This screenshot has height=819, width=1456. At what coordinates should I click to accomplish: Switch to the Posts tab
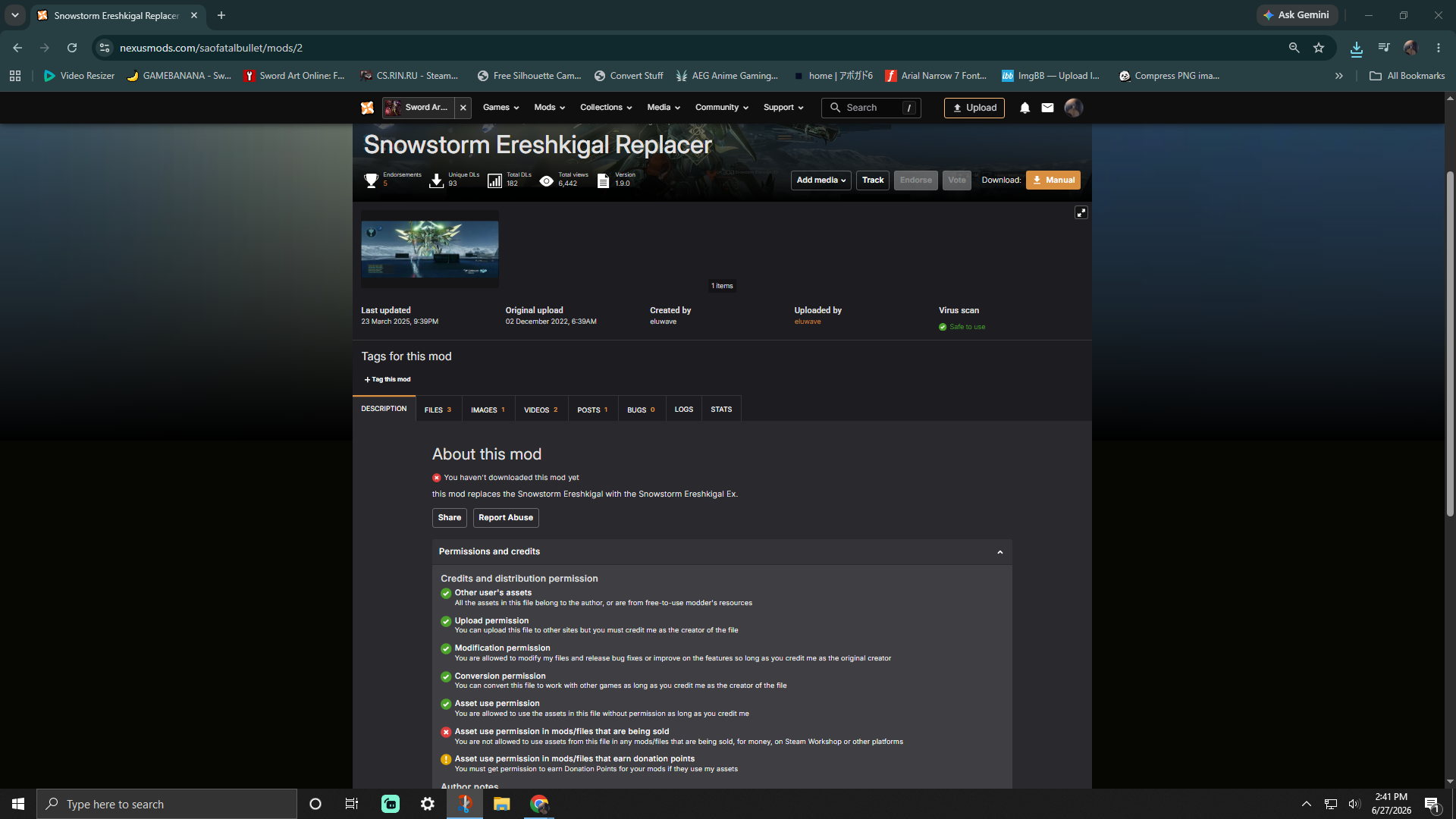[592, 409]
